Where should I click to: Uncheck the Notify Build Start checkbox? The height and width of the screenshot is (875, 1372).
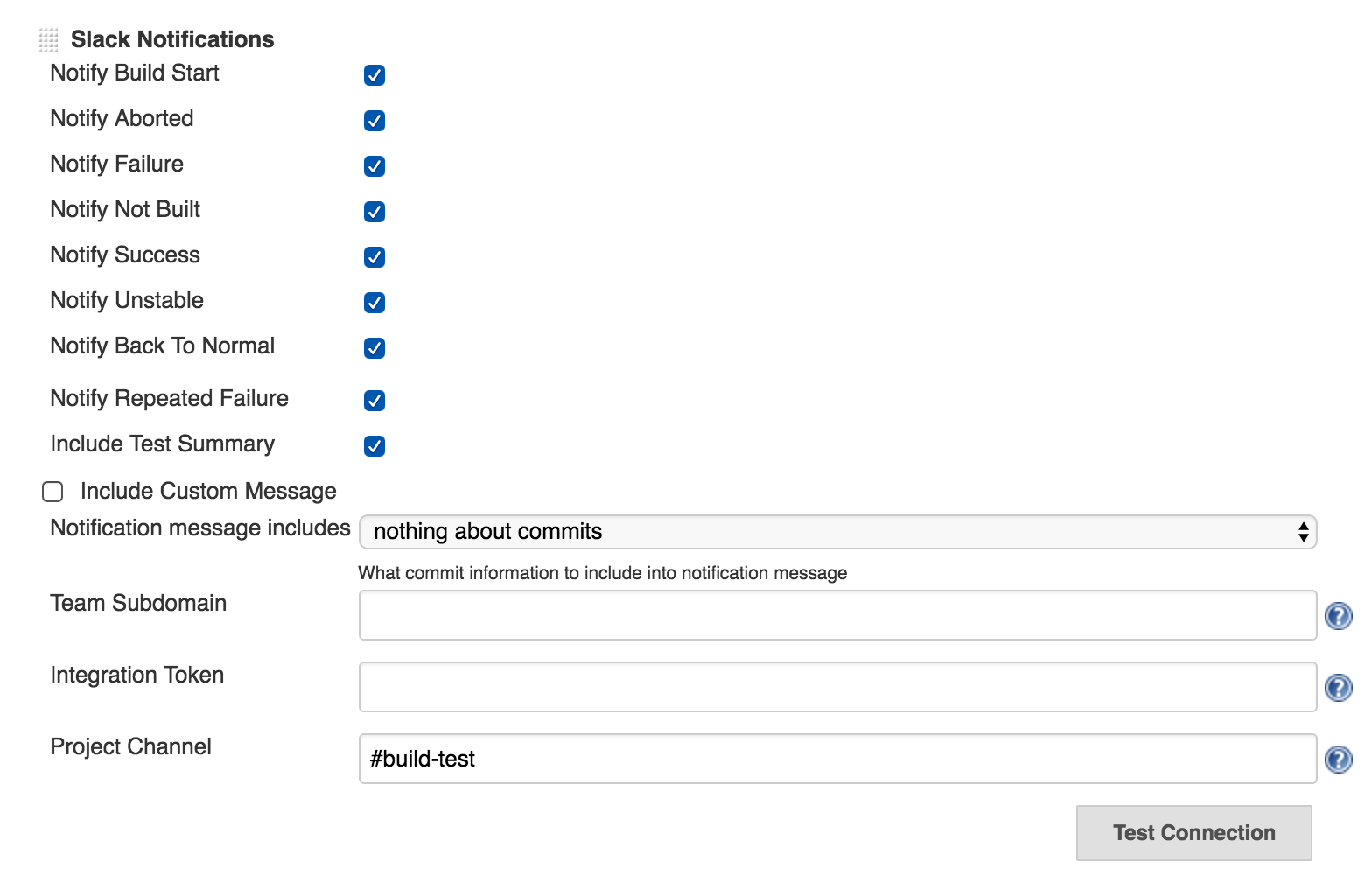(x=374, y=75)
